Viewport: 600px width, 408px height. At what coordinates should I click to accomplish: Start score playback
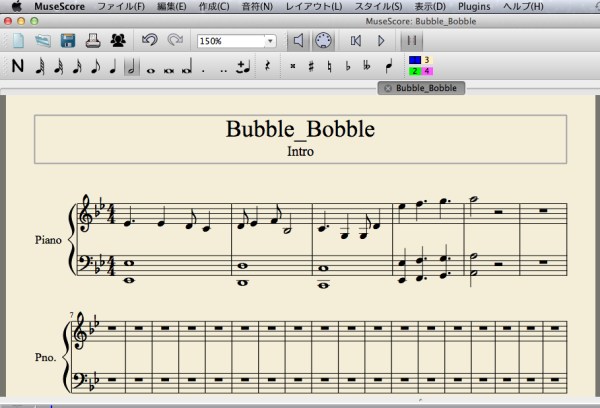point(381,41)
